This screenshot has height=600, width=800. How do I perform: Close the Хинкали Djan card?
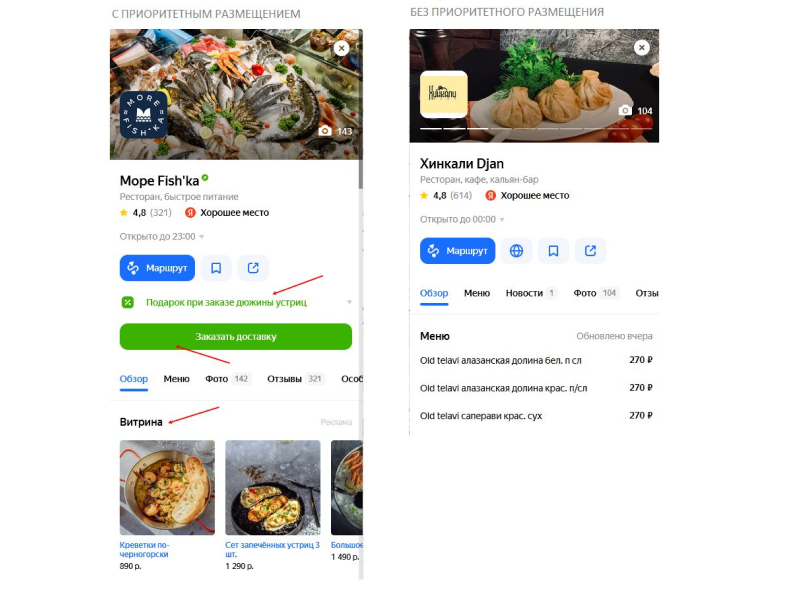click(641, 47)
